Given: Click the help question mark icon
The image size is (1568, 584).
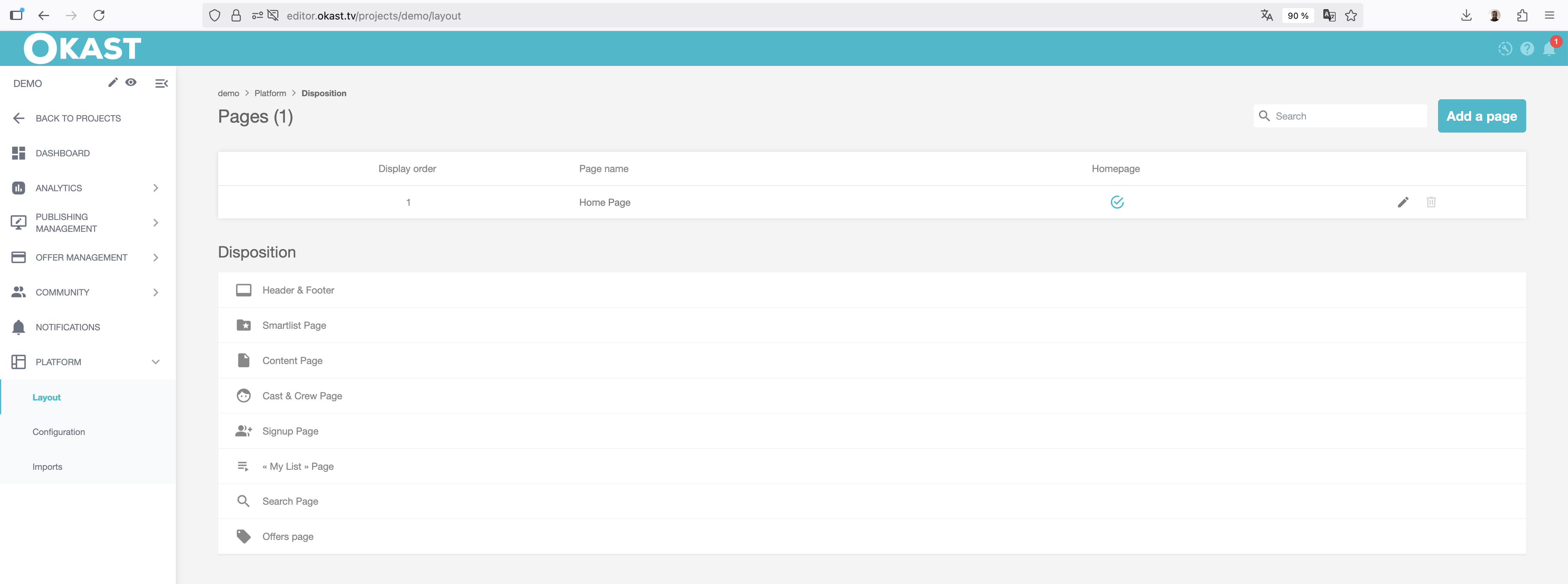Looking at the screenshot, I should click(x=1527, y=49).
